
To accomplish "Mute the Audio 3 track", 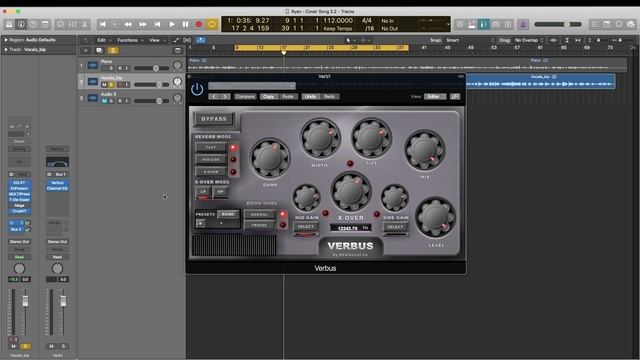I will pyautogui.click(x=104, y=101).
